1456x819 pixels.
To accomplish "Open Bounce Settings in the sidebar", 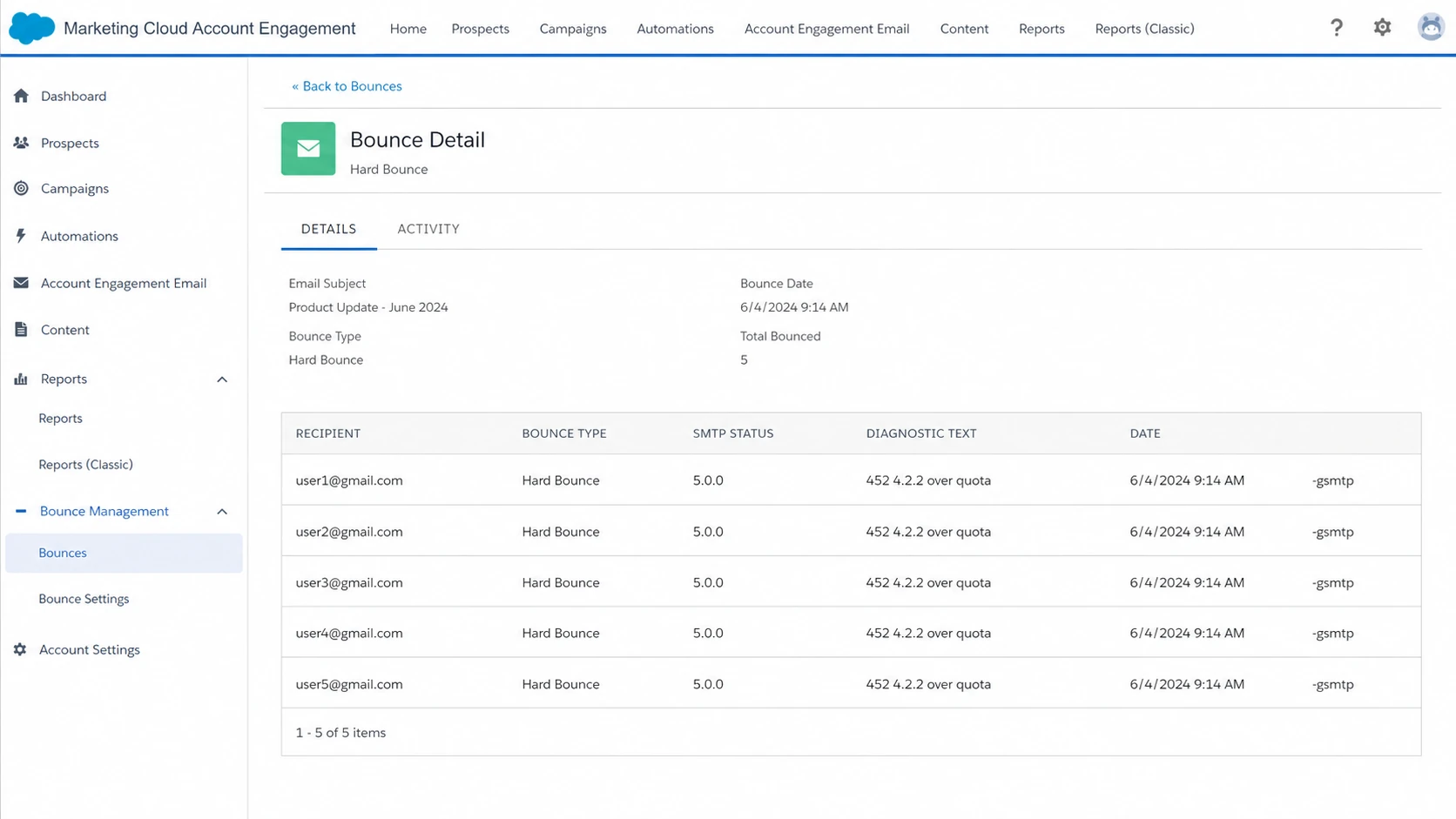I will (84, 599).
